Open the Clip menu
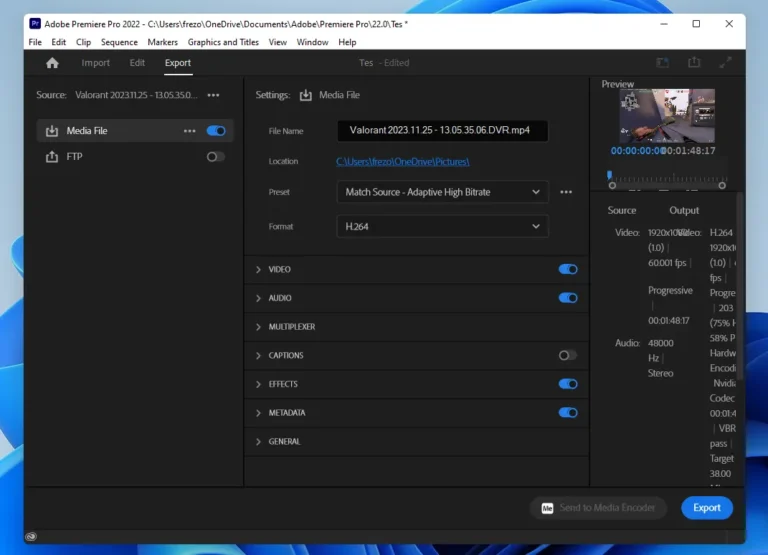The width and height of the screenshot is (768, 555). [83, 42]
